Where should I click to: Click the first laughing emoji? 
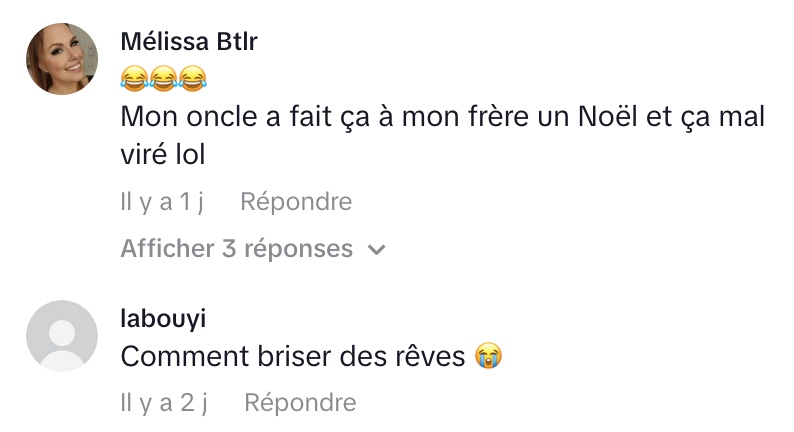pos(133,78)
